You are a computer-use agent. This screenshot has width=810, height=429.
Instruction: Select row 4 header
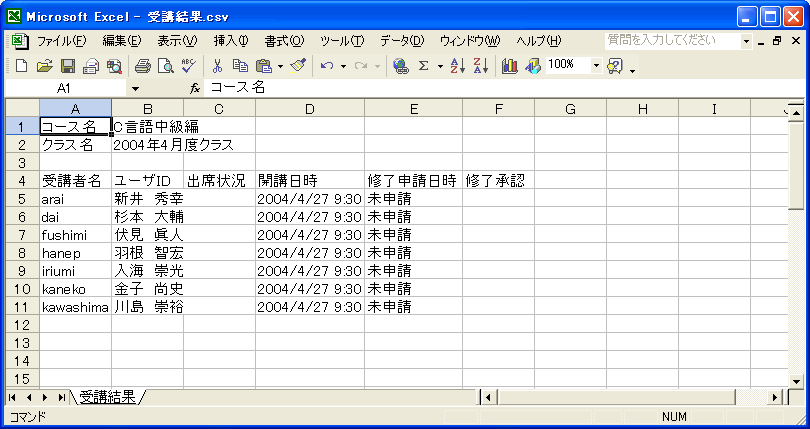22,181
